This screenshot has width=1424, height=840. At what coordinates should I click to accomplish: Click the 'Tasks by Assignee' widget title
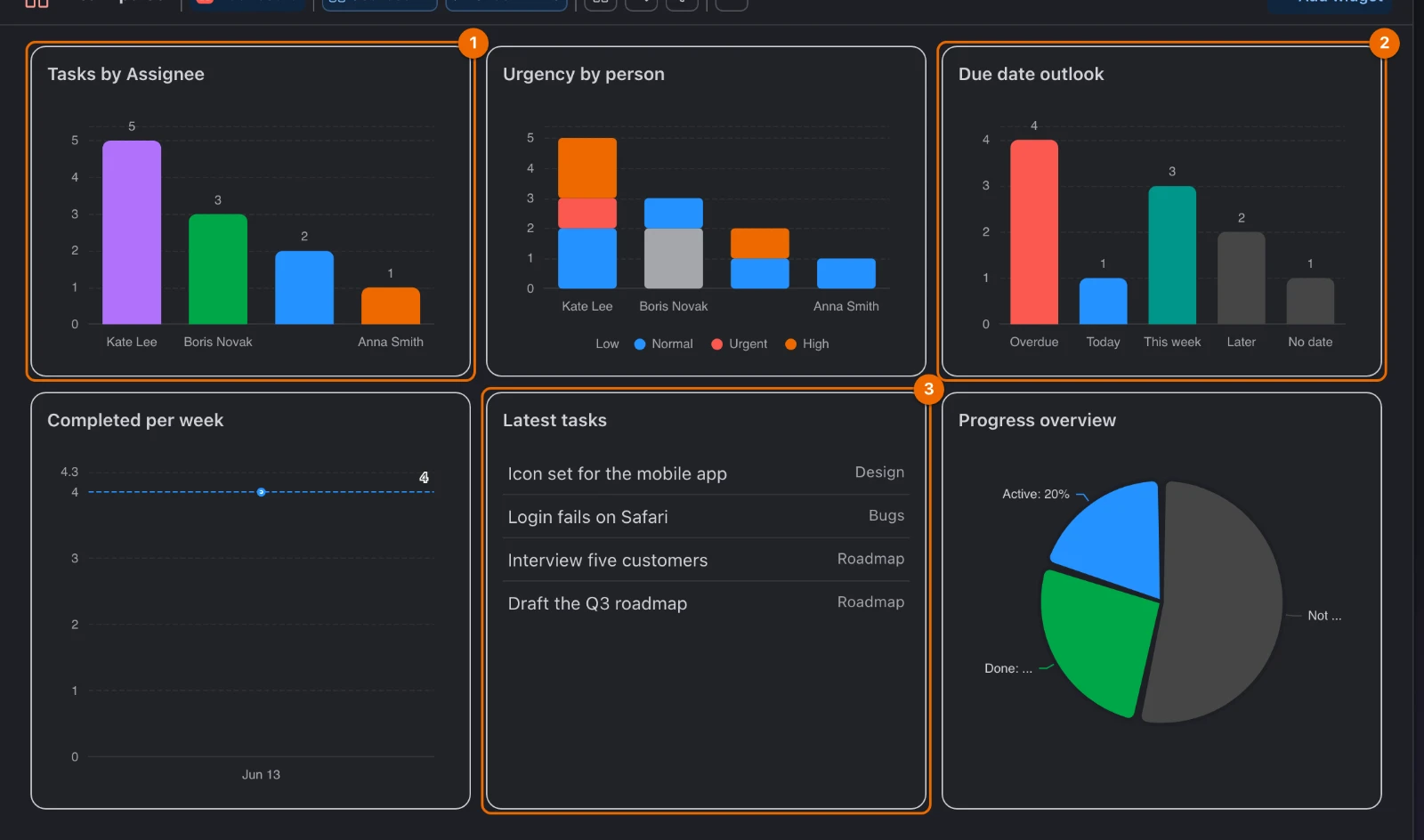pyautogui.click(x=125, y=74)
